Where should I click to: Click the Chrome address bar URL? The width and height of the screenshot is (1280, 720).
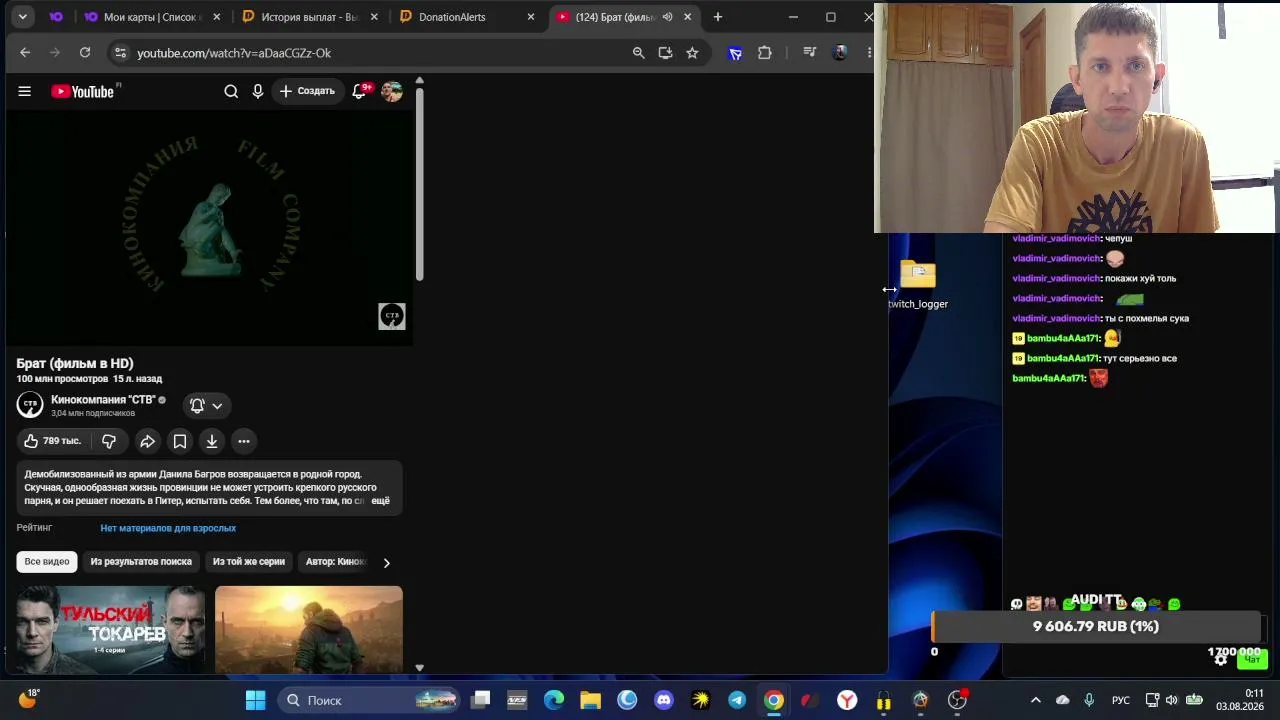234,53
